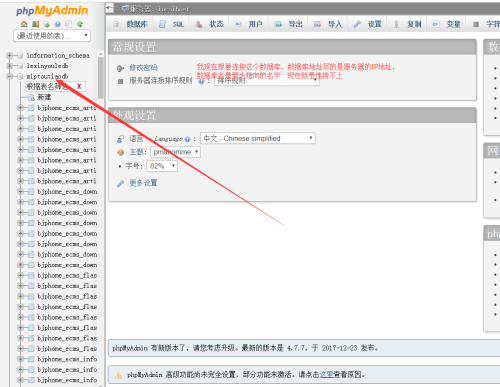Viewport: 500px width, 387px height.
Task: Click the help icon beside 服务器连接排序规则
Action: 201,81
